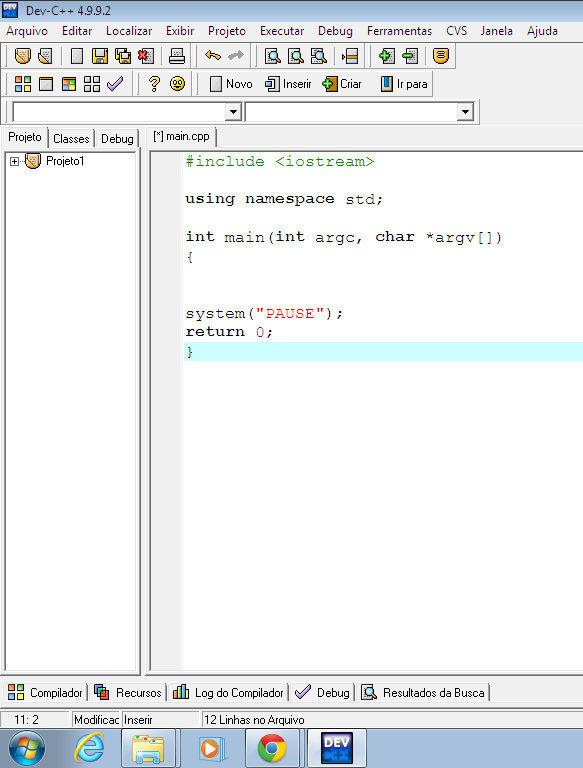Expand the Projeto1 tree node
The image size is (583, 768).
(14, 161)
